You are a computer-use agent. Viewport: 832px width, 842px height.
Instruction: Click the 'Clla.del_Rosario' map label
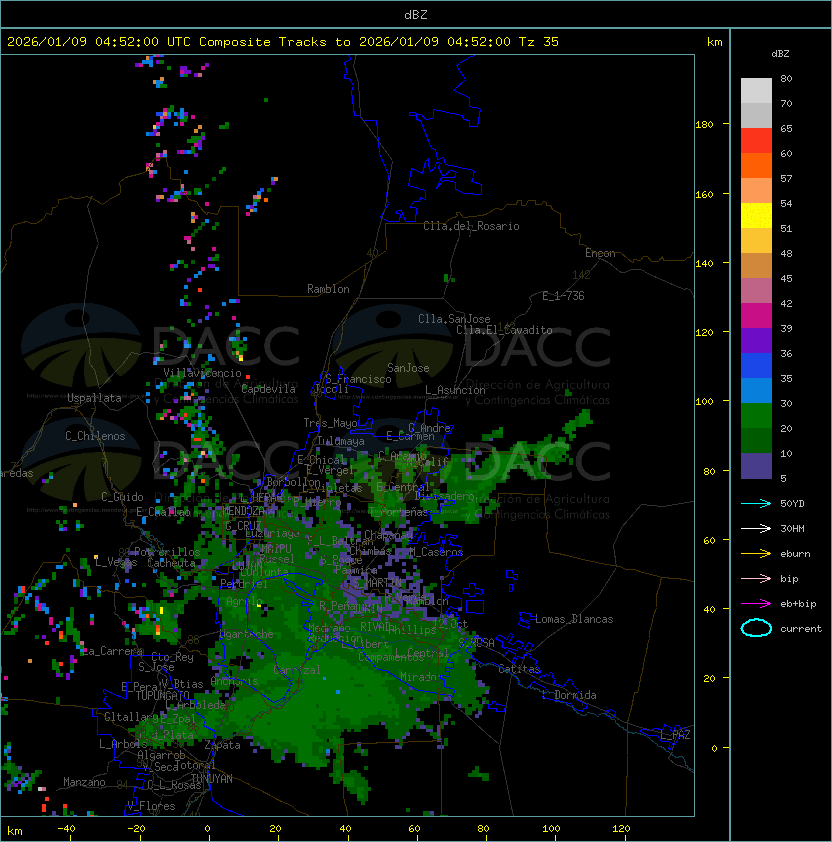coord(471,226)
